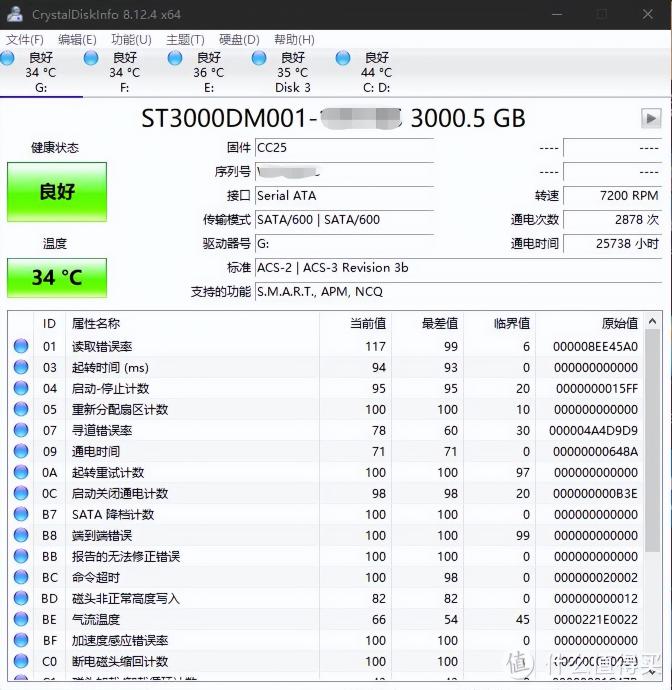
Task: Click status icon for attribute BE 气流温度
Action: click(x=21, y=619)
